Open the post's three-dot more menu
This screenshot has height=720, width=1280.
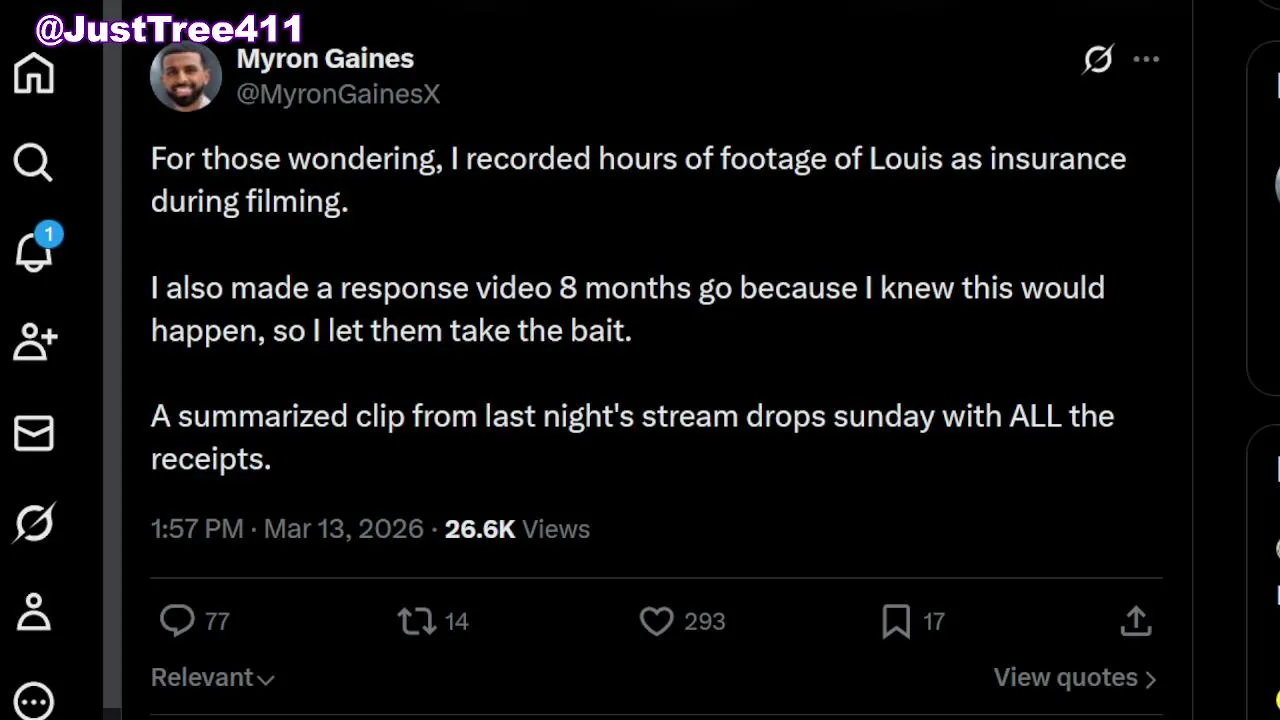(x=1146, y=60)
